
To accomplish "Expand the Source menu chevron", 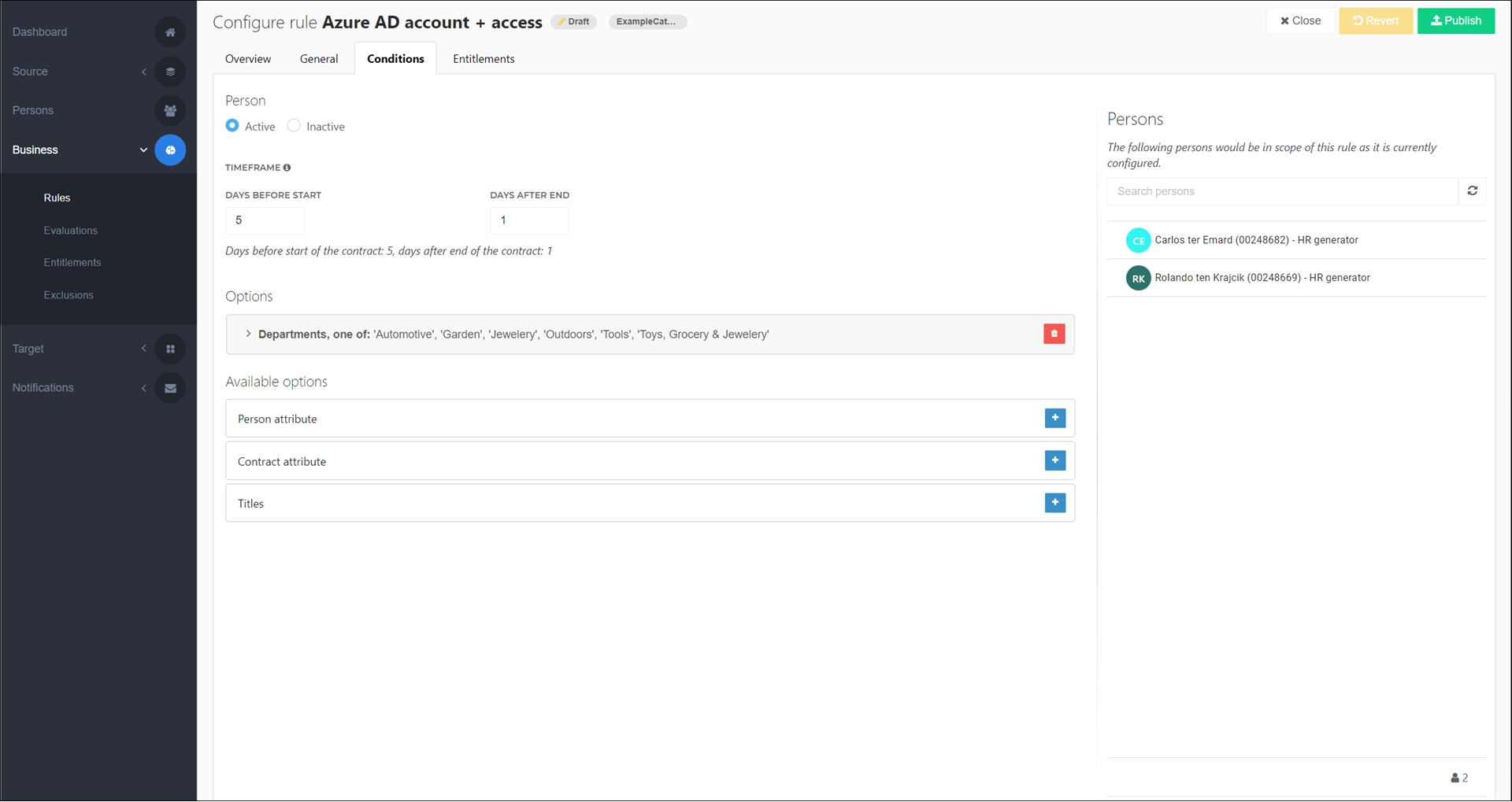I will (144, 72).
